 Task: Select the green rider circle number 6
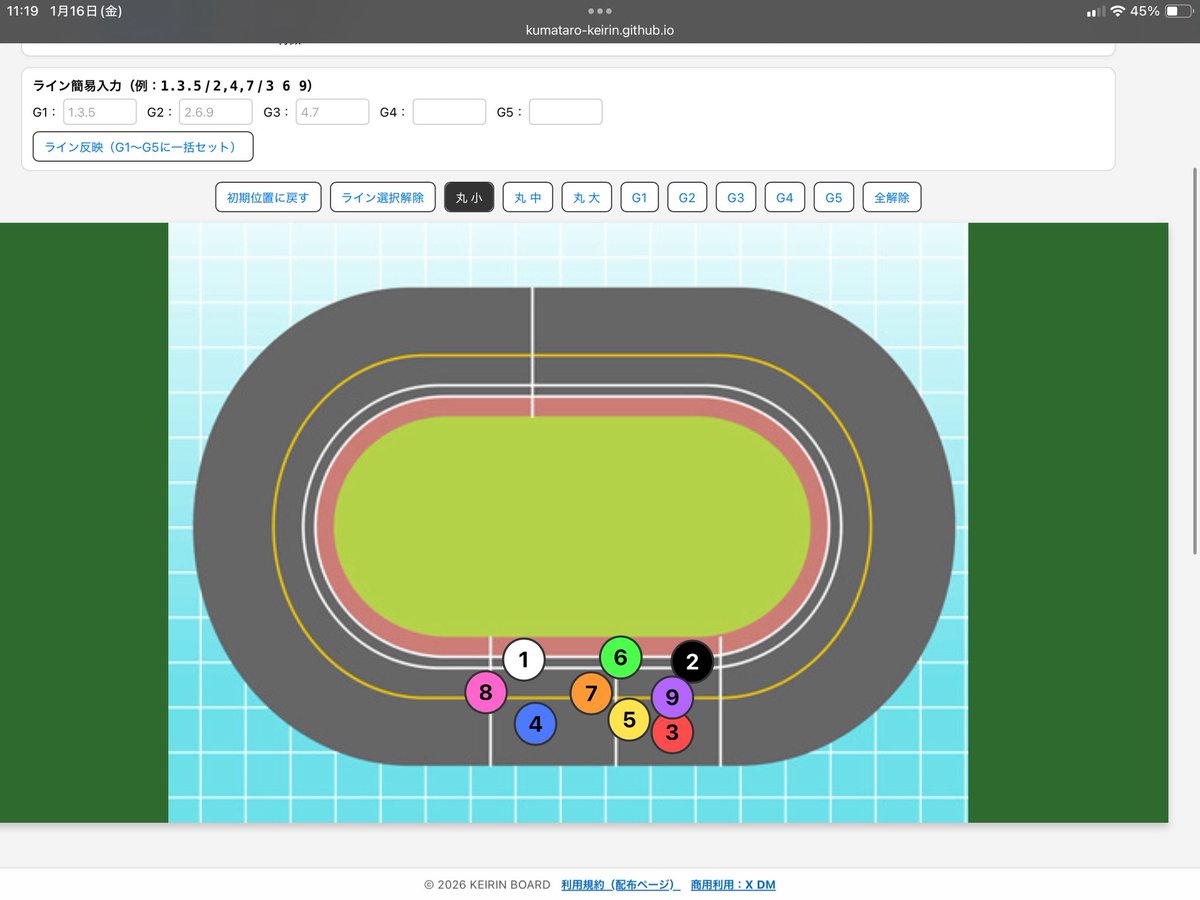tap(620, 657)
